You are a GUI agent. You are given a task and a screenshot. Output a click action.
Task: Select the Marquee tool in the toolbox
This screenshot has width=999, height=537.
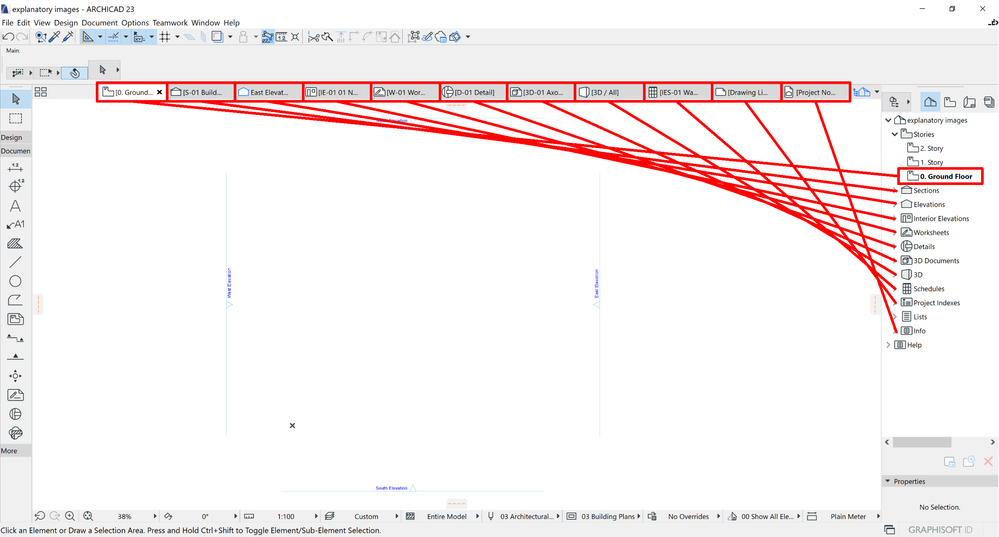point(16,118)
